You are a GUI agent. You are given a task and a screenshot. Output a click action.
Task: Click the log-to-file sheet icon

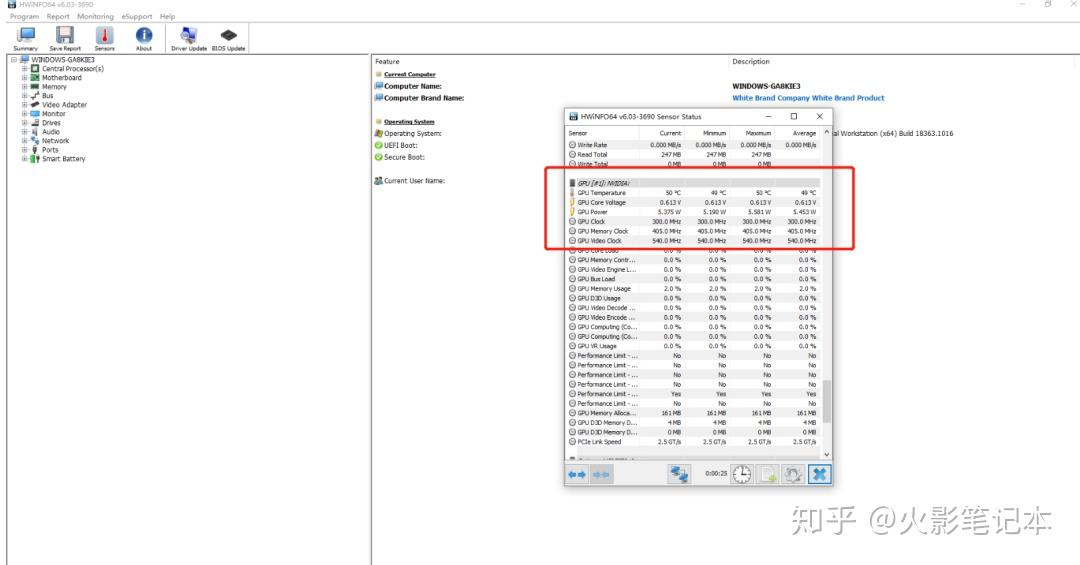click(768, 474)
